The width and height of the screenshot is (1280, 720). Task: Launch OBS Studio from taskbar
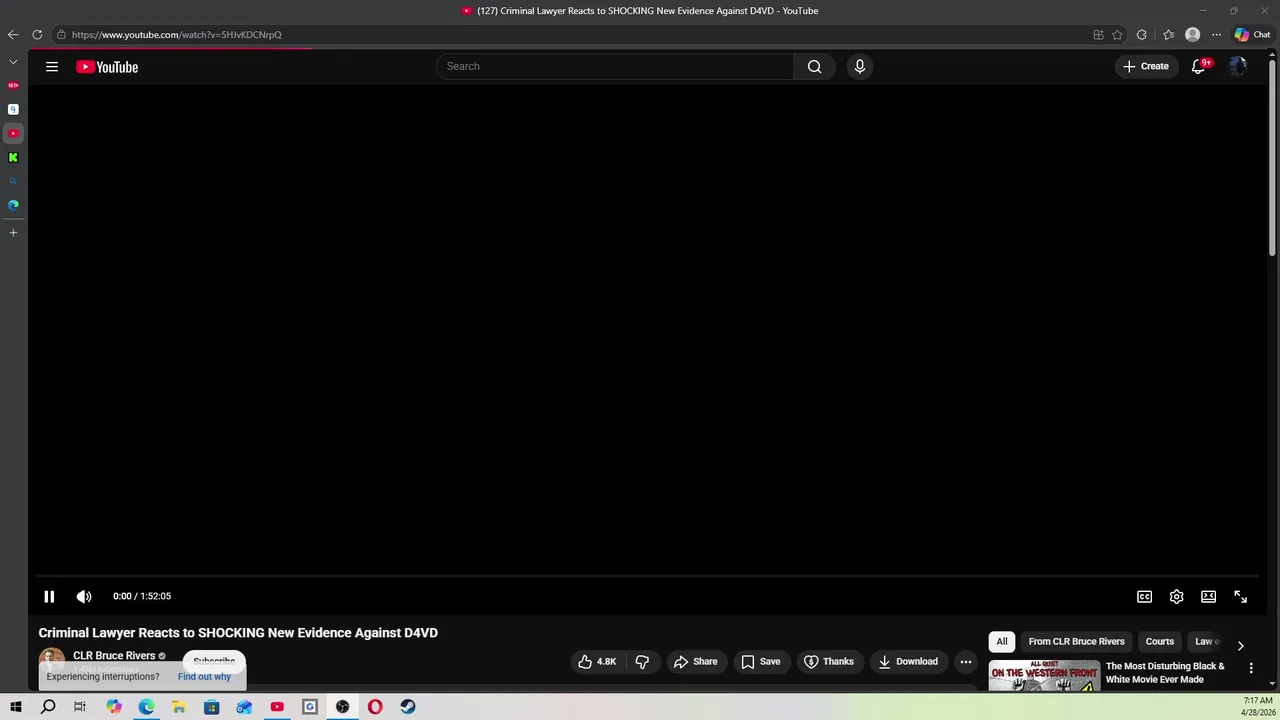pyautogui.click(x=342, y=707)
